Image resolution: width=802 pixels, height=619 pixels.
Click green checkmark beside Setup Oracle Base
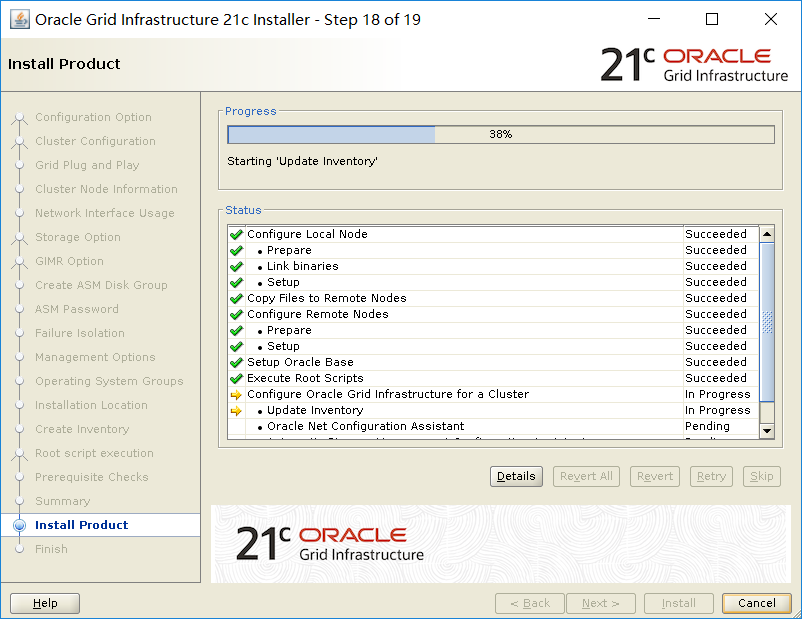coord(236,363)
